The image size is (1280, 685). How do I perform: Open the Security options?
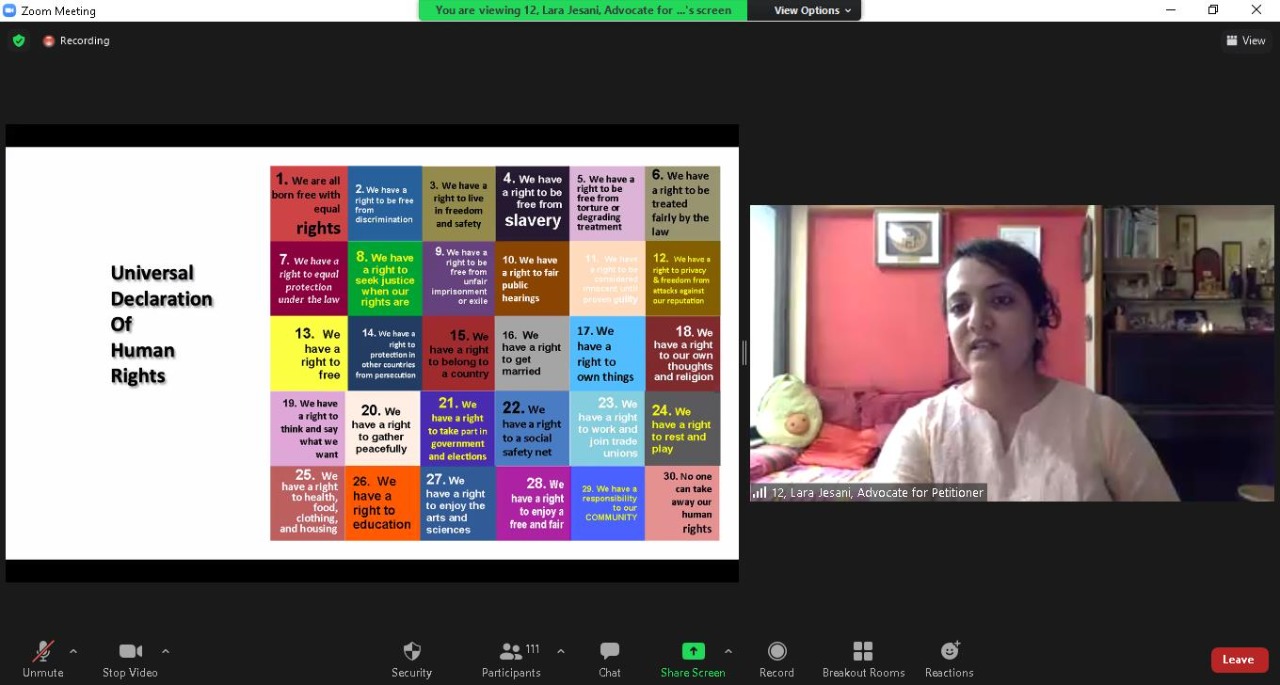click(411, 658)
